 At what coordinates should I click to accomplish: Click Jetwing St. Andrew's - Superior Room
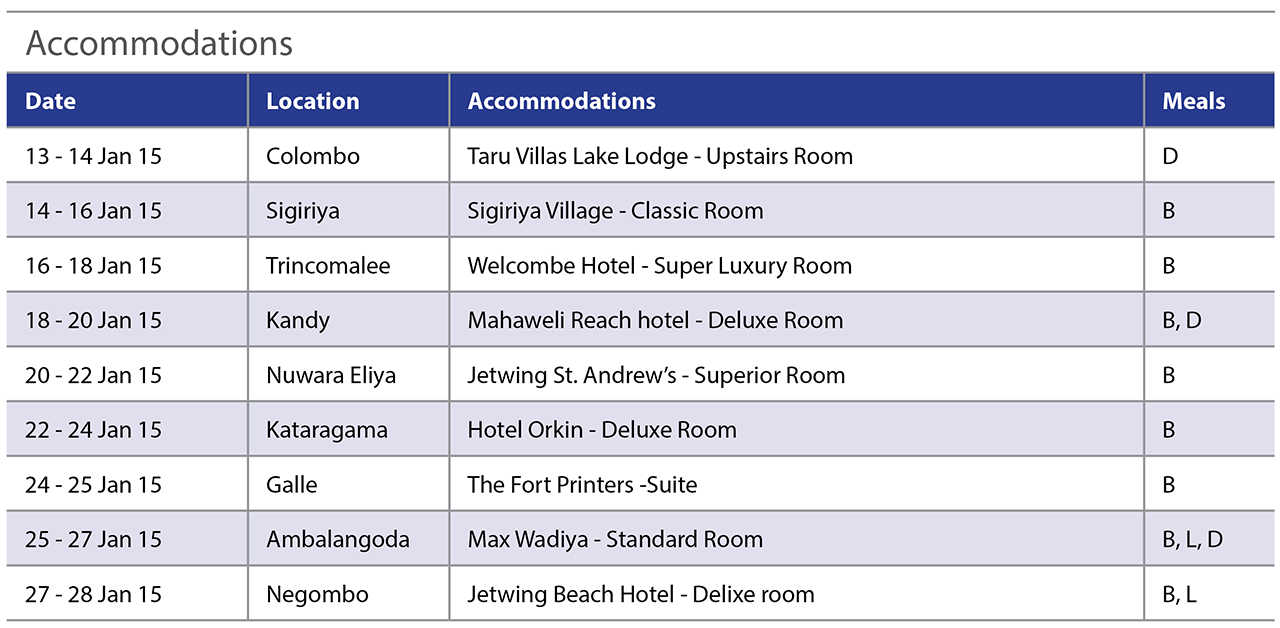click(656, 376)
